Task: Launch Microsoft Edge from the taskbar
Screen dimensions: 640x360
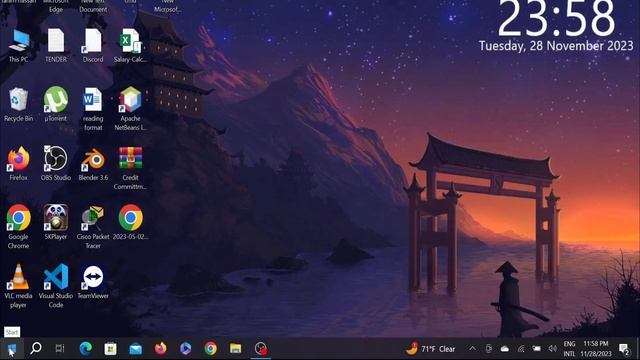Action: click(85, 349)
